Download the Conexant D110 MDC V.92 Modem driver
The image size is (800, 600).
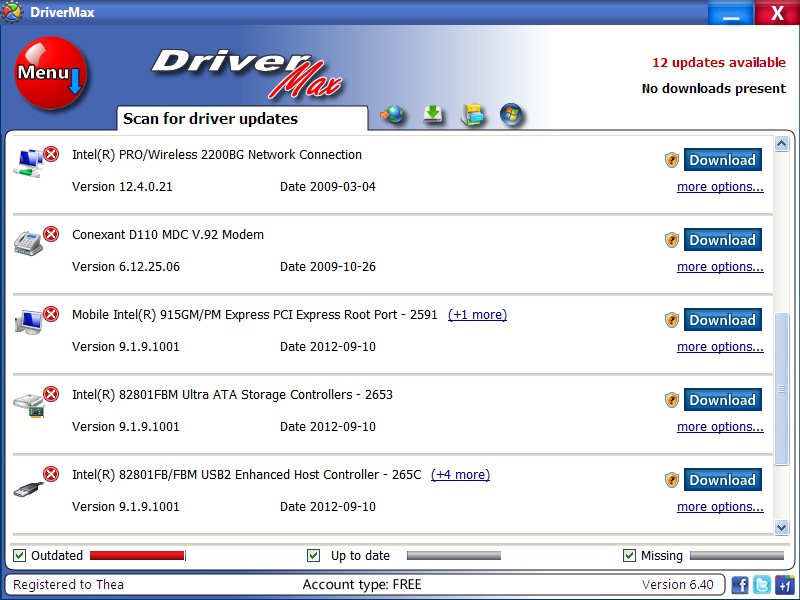[722, 240]
